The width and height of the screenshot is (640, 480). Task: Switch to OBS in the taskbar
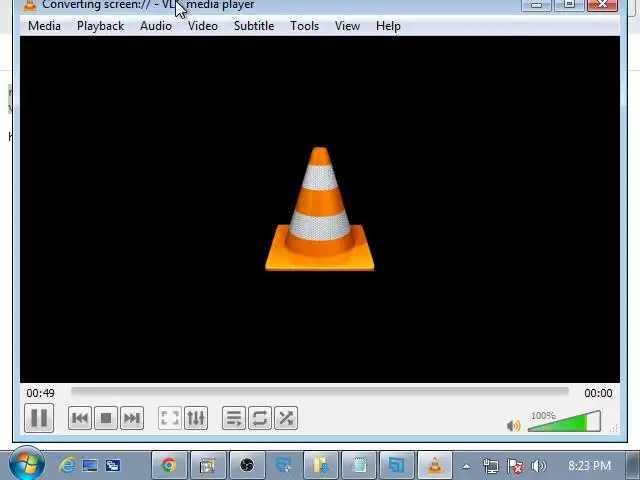[247, 465]
